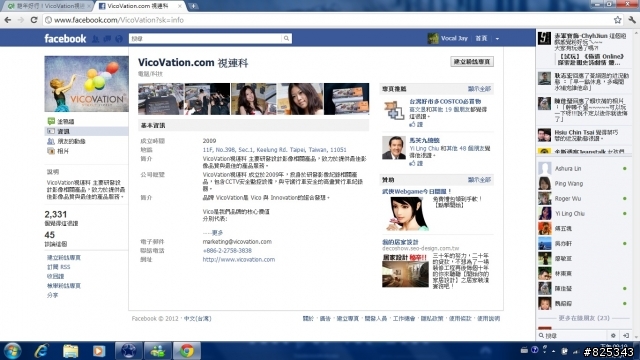Image resolution: width=640 pixels, height=360 pixels.
Task: Open the friend requests icon in header
Action: click(96, 39)
